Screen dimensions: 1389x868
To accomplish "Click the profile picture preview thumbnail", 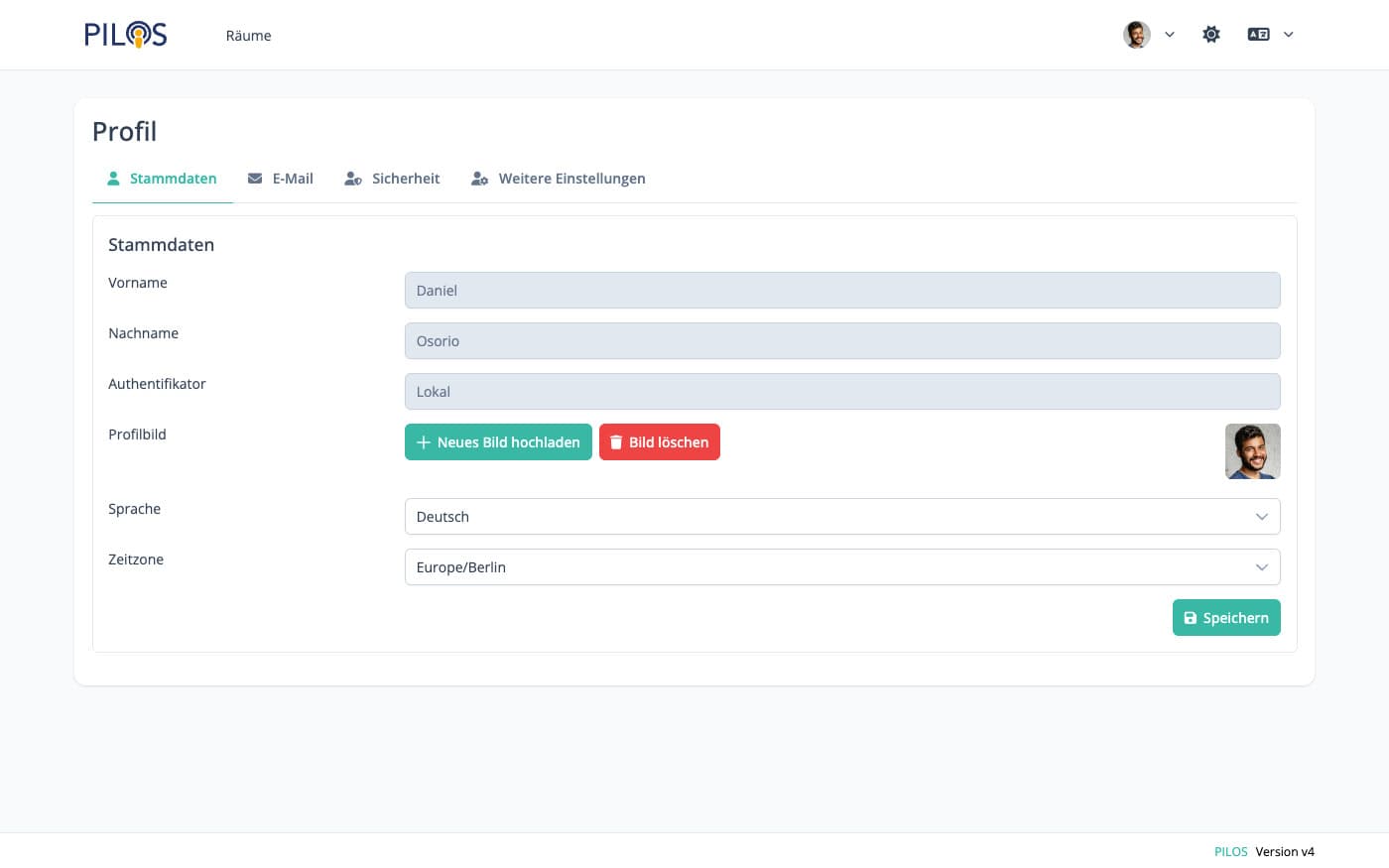I will pyautogui.click(x=1252, y=451).
